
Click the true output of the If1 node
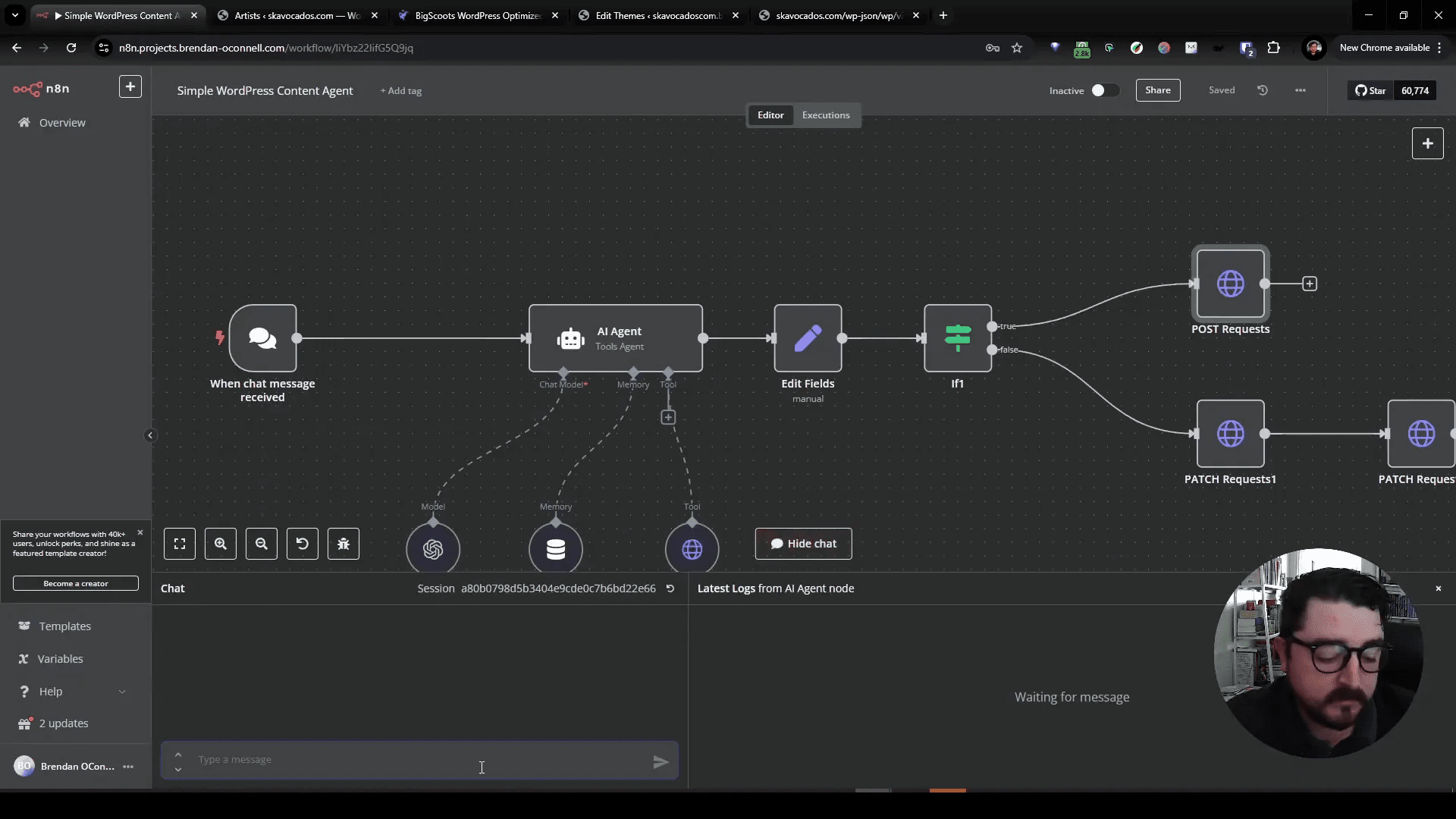coord(993,326)
